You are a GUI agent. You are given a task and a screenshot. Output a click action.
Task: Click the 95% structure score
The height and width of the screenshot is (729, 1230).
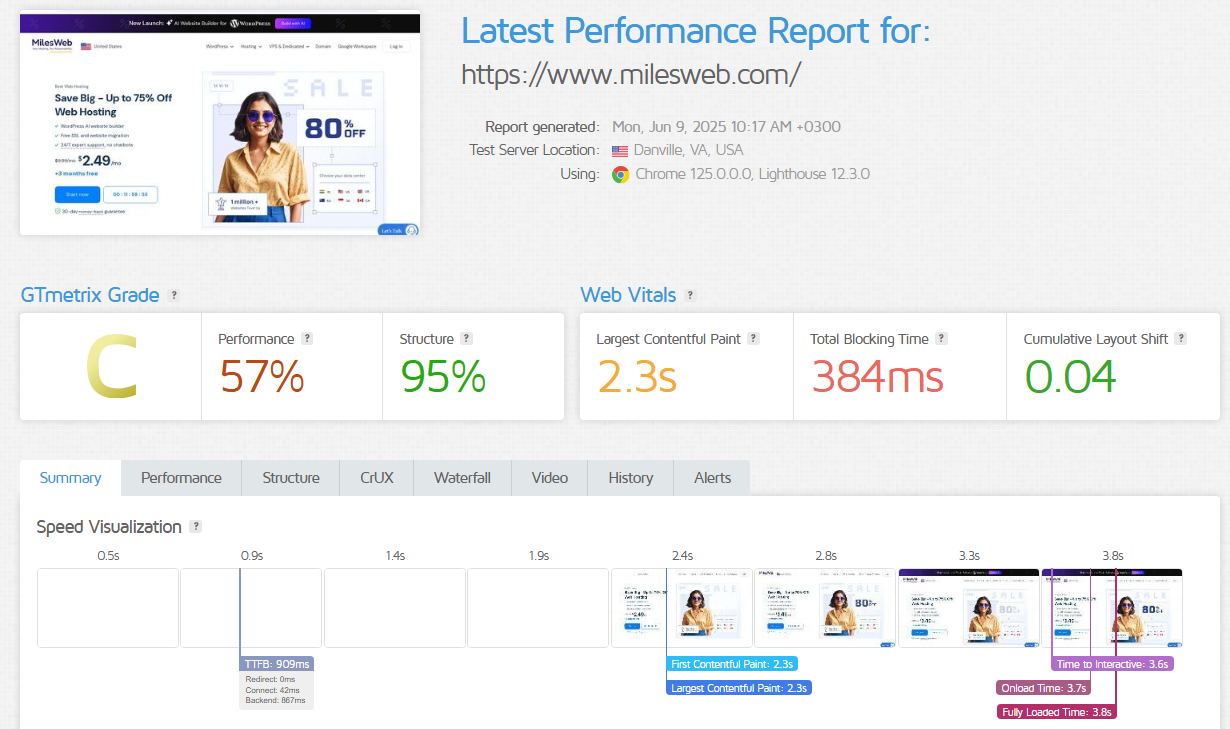443,376
